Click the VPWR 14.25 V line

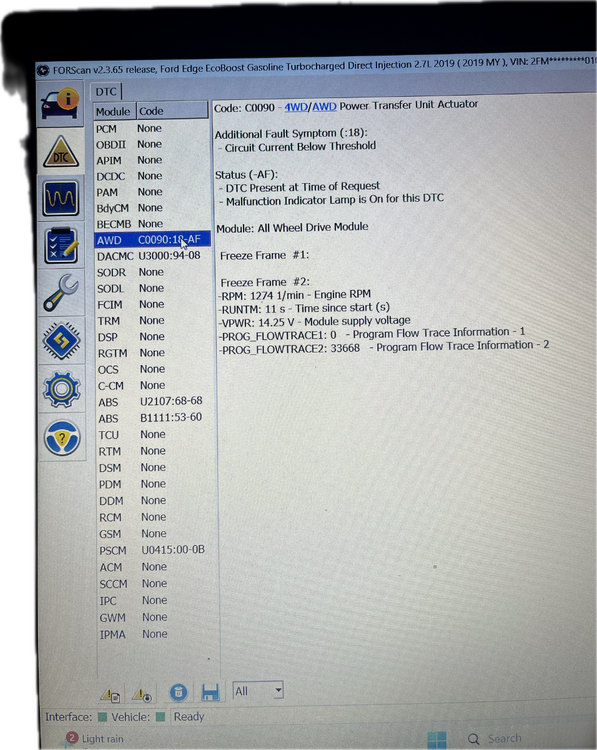(x=315, y=320)
